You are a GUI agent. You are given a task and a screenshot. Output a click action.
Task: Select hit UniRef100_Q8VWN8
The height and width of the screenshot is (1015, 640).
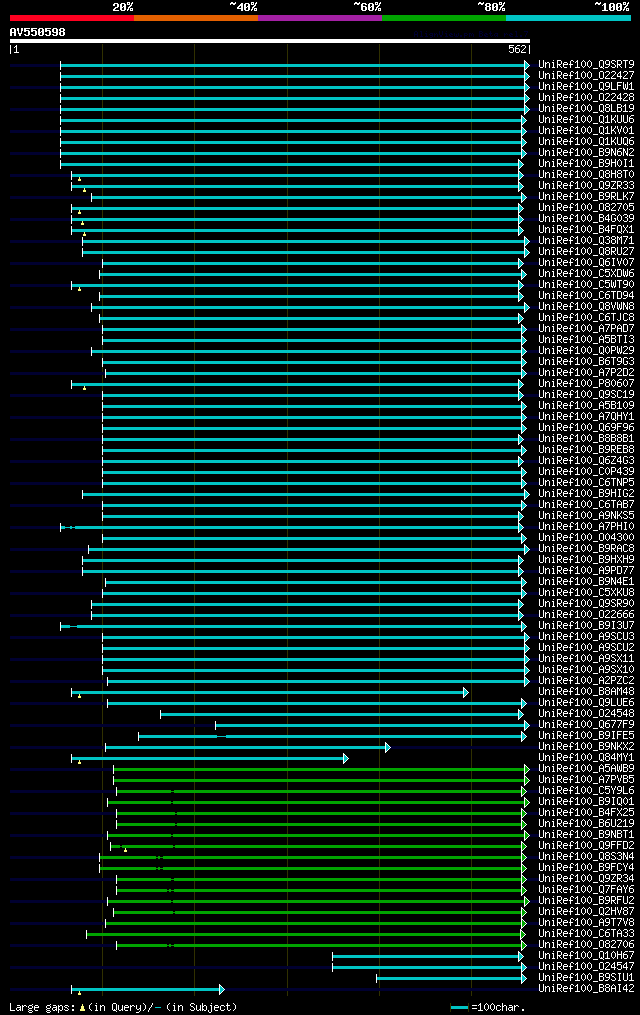(x=586, y=307)
